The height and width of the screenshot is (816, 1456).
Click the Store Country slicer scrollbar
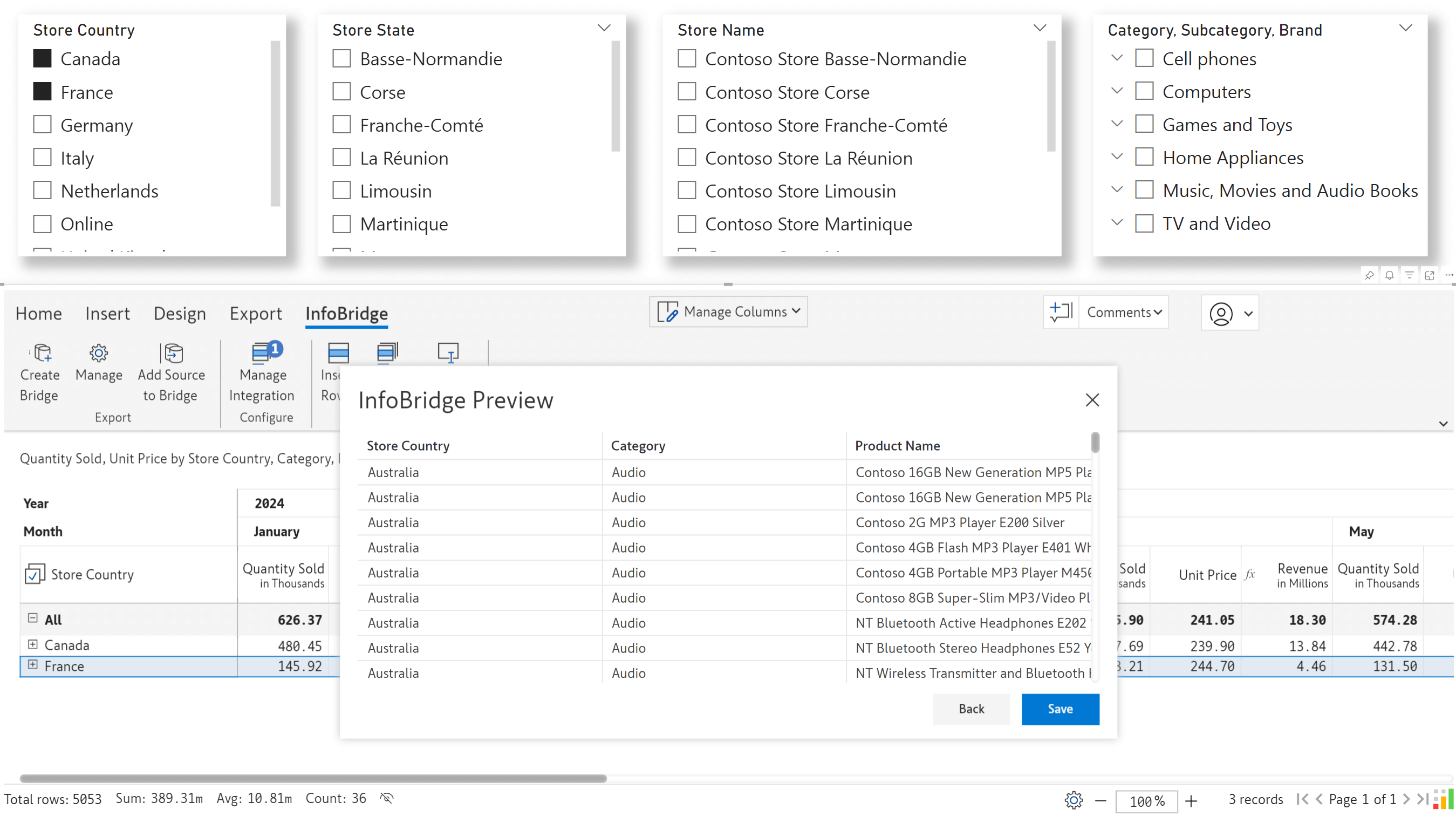pos(275,123)
